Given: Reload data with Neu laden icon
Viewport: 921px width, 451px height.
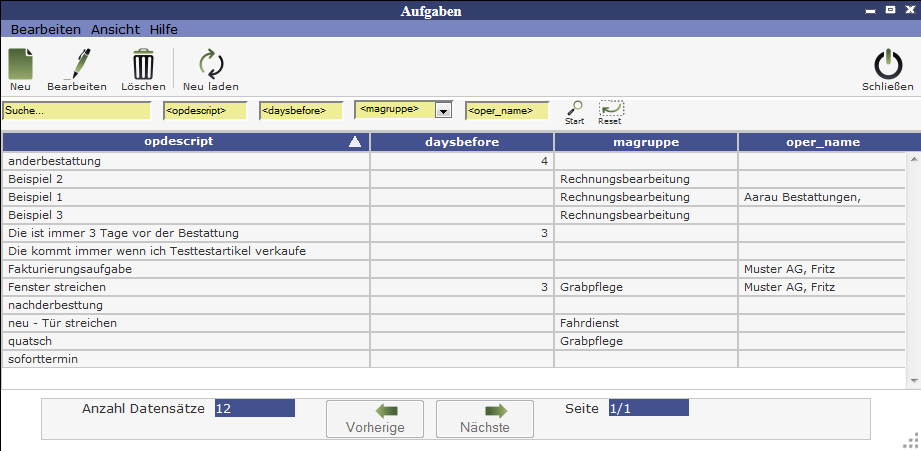Looking at the screenshot, I should [210, 66].
